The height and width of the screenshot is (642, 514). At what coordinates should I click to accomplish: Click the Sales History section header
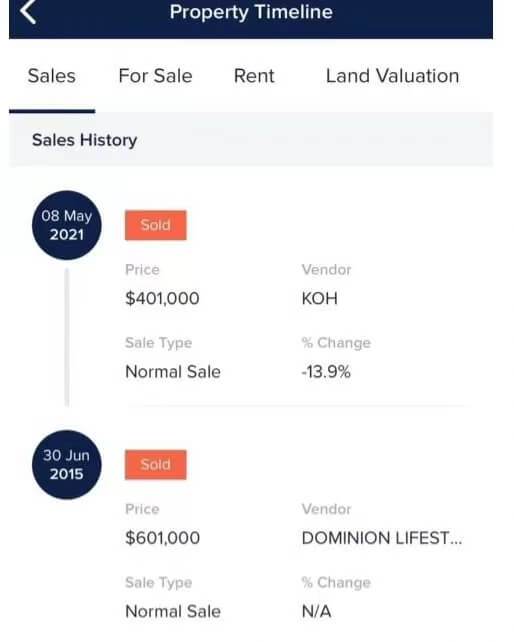coord(84,140)
